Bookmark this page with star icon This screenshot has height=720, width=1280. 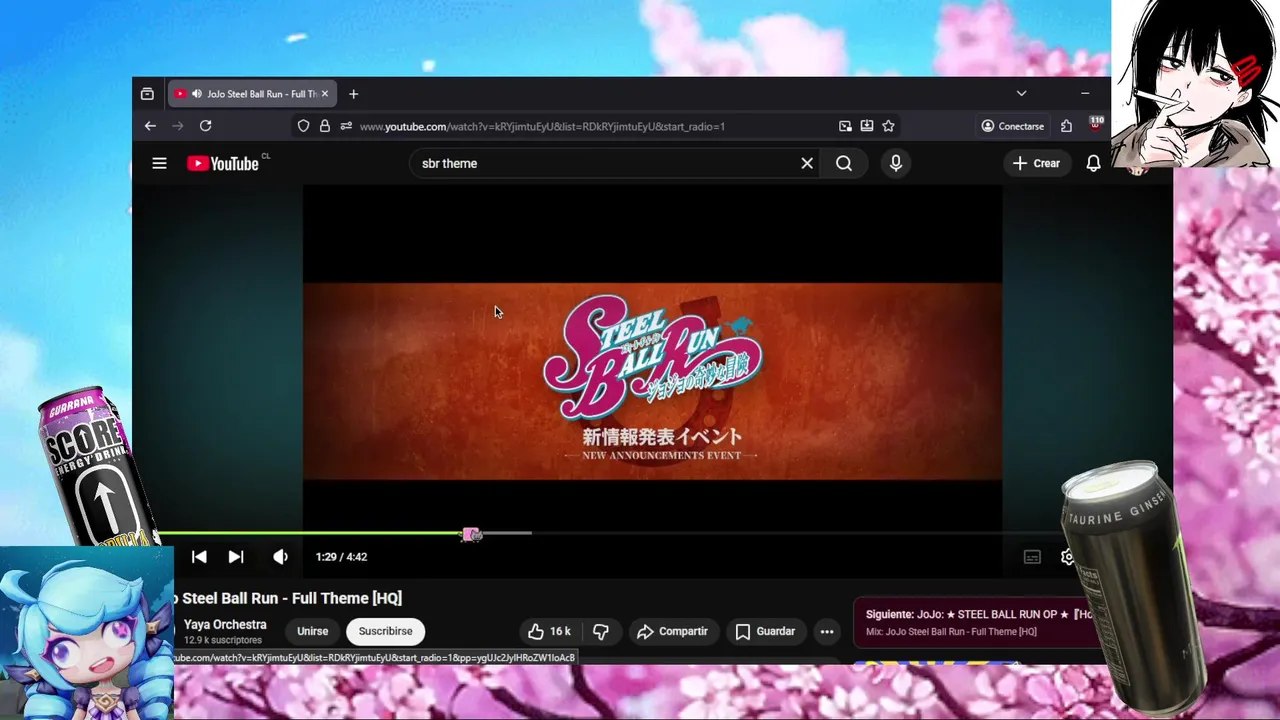click(888, 126)
